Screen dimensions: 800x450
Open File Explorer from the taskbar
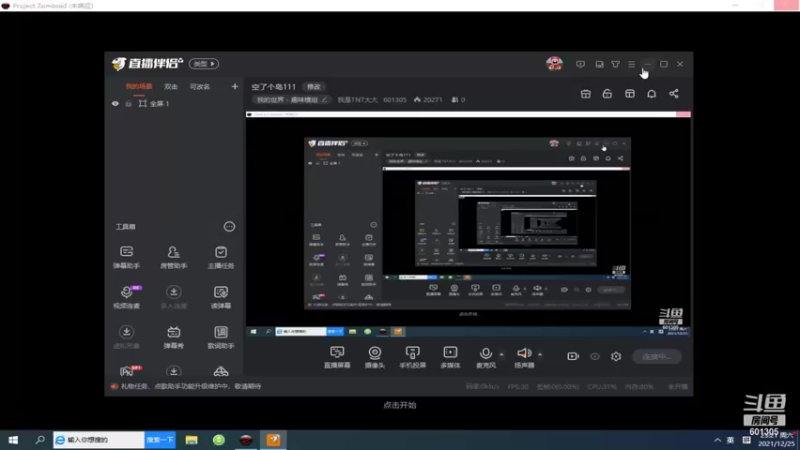click(191, 440)
